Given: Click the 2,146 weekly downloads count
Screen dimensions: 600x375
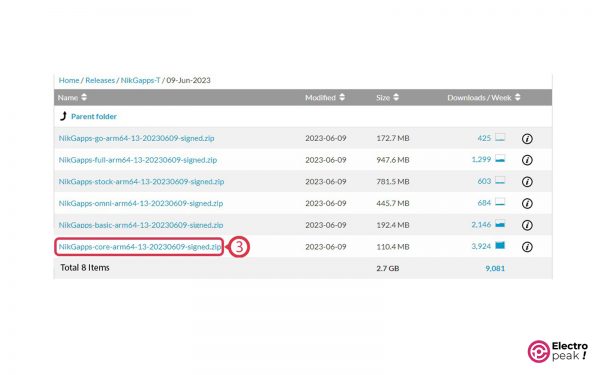Looking at the screenshot, I should [481, 225].
